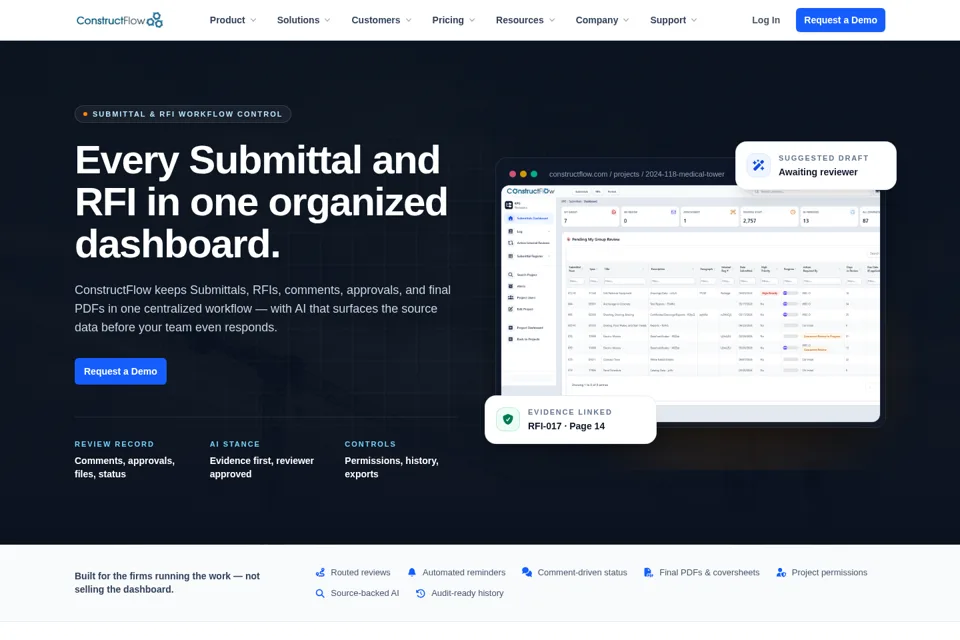This screenshot has height=640, width=960.
Task: Click the 'Final PDFs & coversheets' label
Action: (x=709, y=573)
